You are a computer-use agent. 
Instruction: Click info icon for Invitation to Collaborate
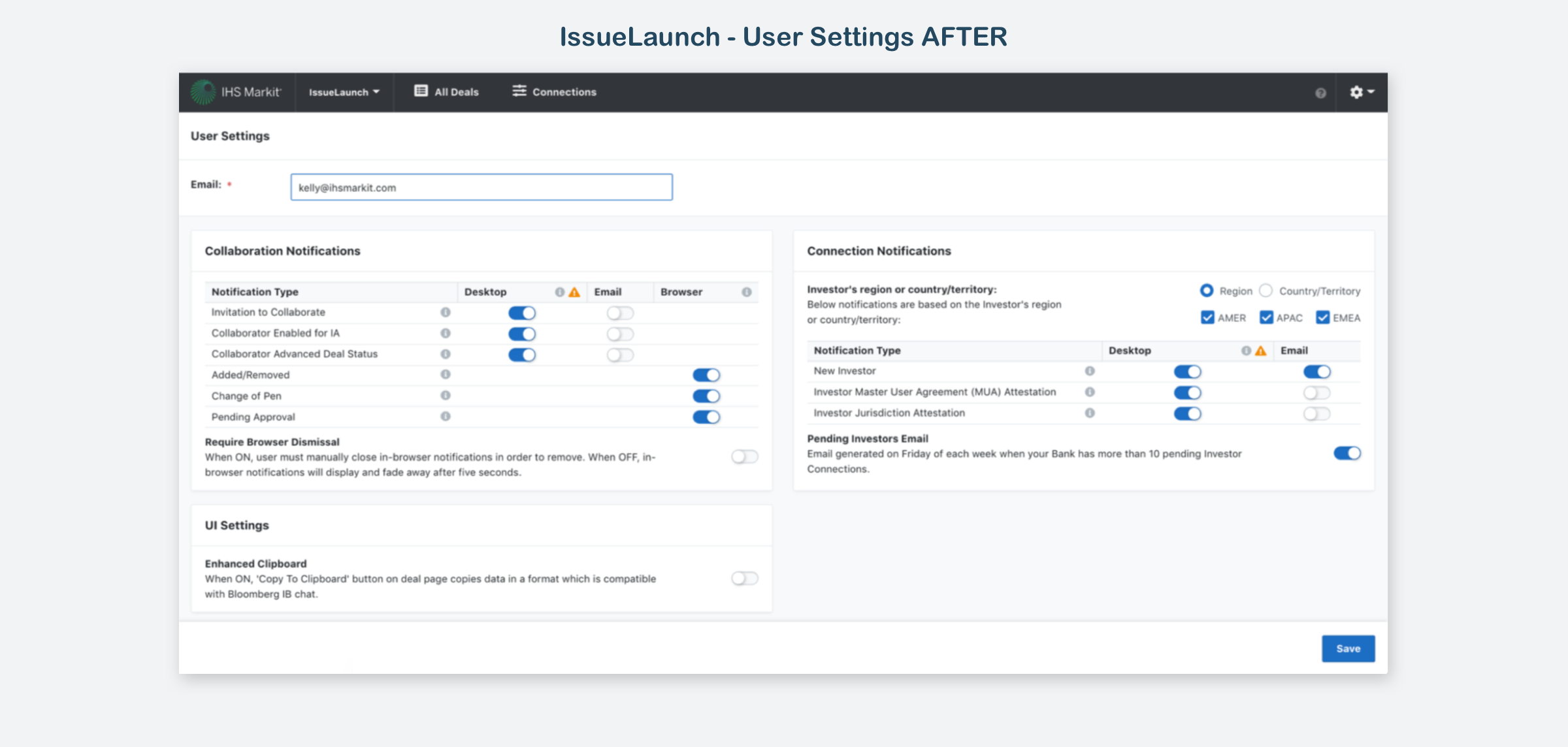tap(446, 312)
